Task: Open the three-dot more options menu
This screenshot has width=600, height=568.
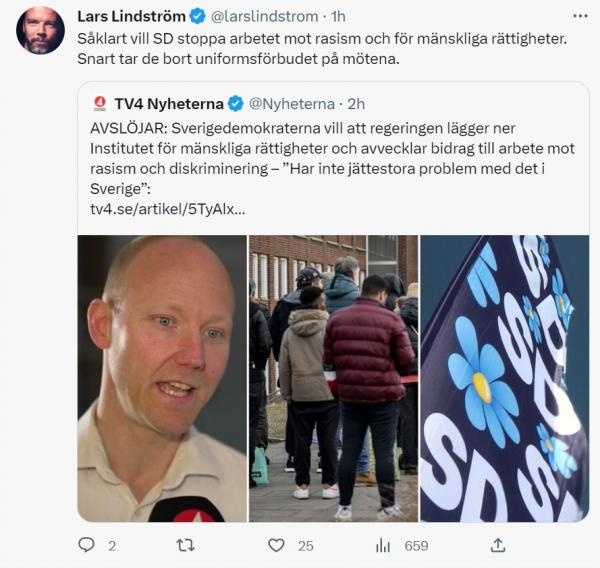Action: (x=580, y=16)
